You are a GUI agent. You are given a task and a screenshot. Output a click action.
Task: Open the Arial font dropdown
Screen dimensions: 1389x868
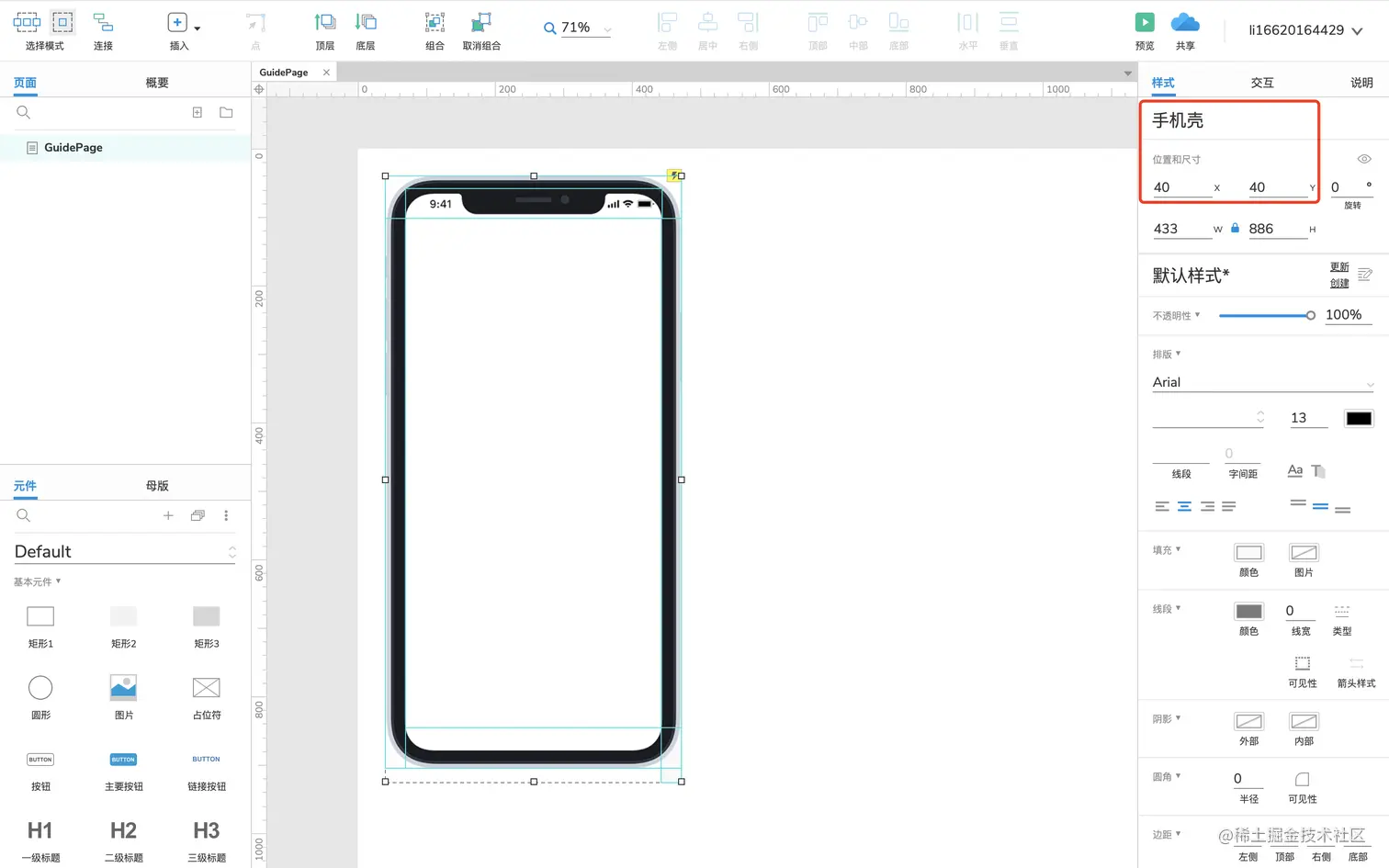tap(1263, 382)
